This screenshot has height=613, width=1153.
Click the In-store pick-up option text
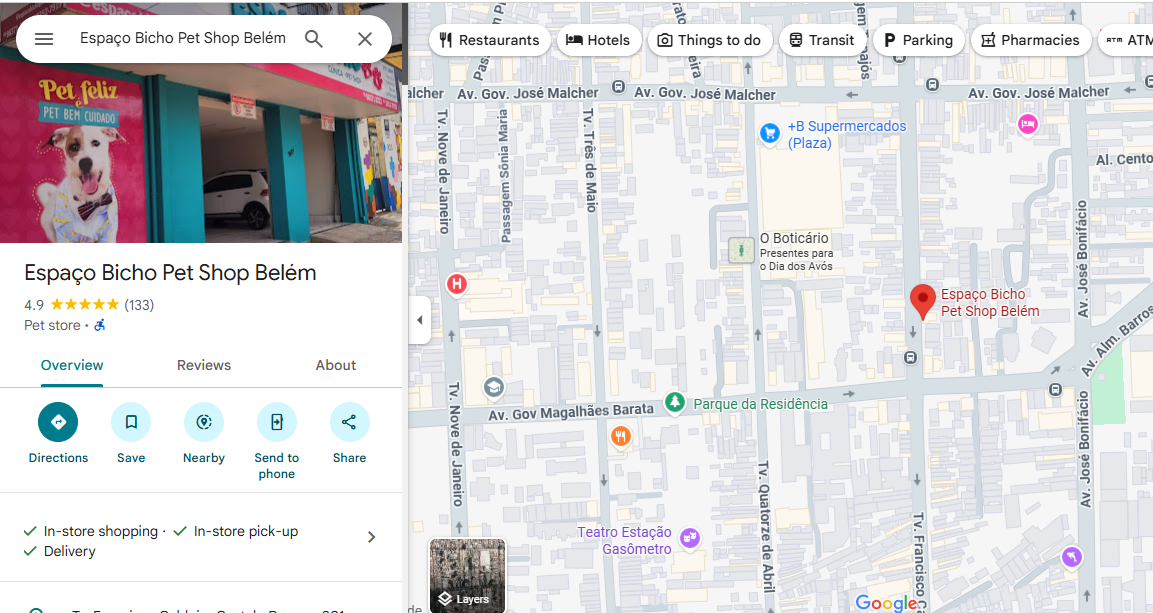[246, 531]
